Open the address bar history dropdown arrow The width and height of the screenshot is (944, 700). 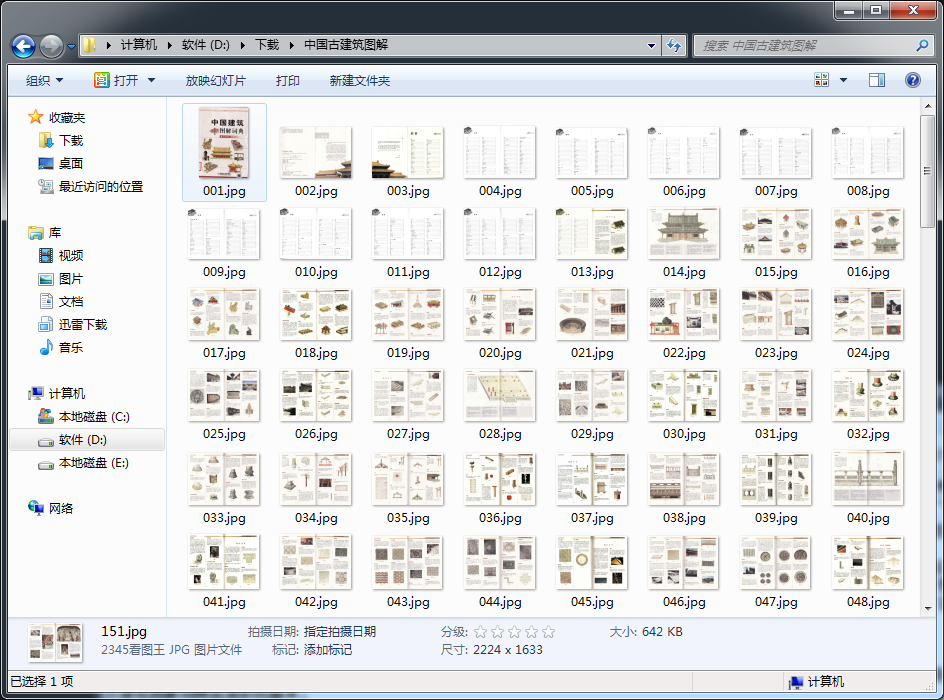coord(652,45)
